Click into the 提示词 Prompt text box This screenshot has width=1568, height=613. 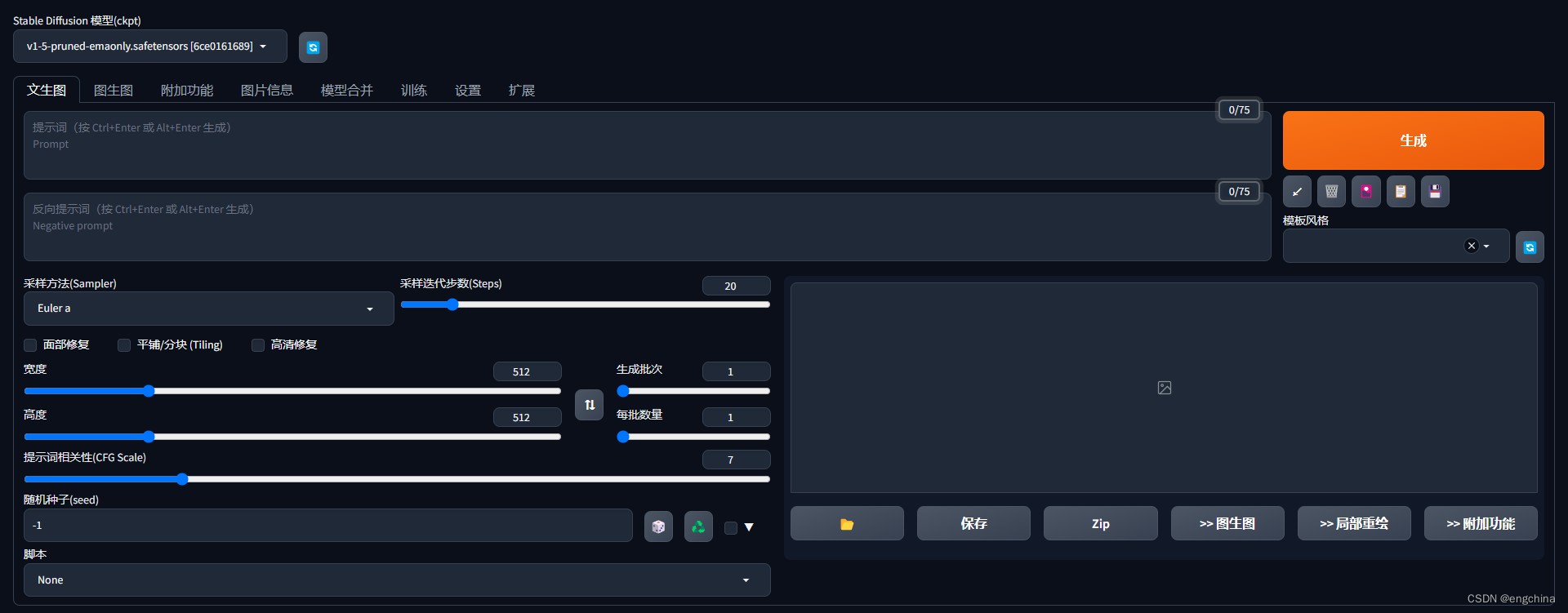coord(647,145)
